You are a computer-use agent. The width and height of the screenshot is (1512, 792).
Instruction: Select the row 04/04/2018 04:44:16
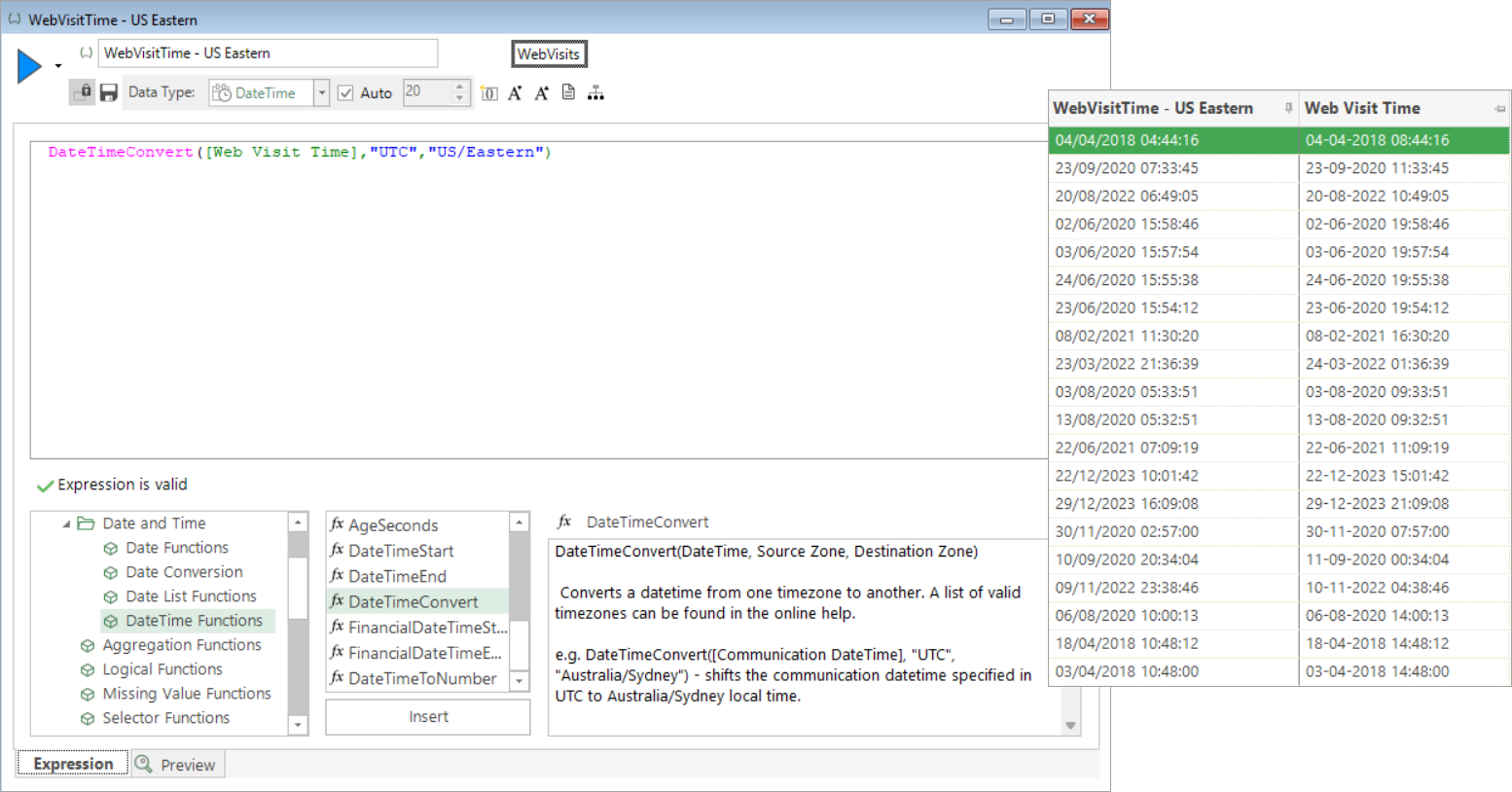click(x=1279, y=140)
